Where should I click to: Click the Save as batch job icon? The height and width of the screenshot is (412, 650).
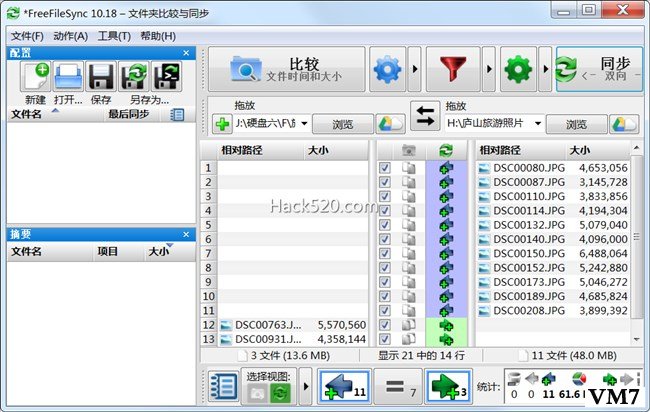(166, 76)
